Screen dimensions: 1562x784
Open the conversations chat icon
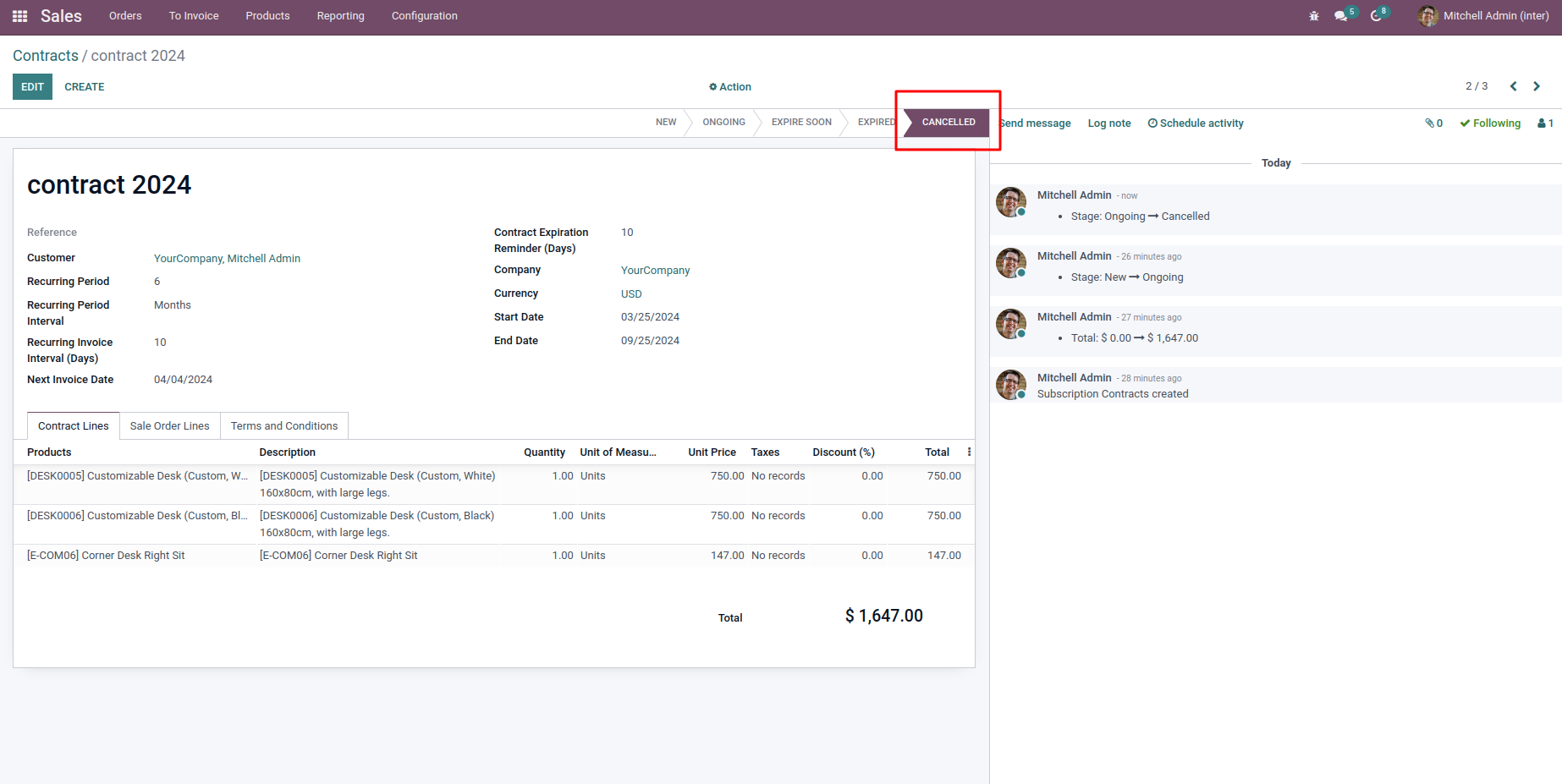pos(1341,16)
